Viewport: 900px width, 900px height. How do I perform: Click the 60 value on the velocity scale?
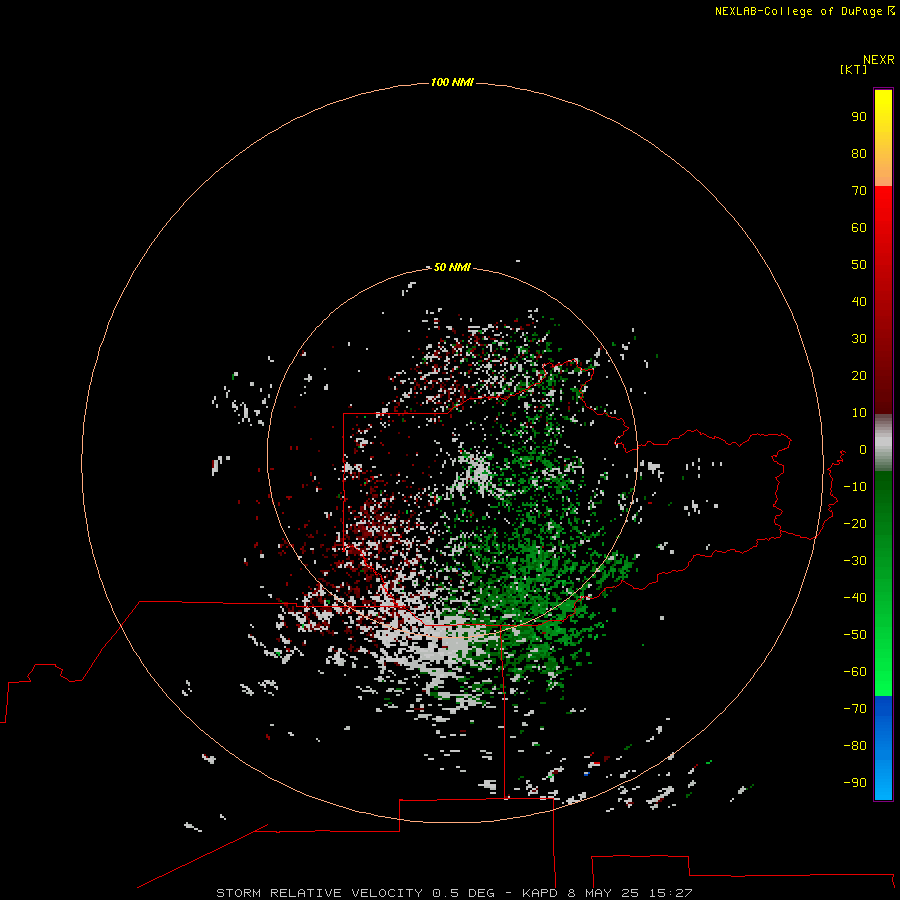(x=859, y=227)
